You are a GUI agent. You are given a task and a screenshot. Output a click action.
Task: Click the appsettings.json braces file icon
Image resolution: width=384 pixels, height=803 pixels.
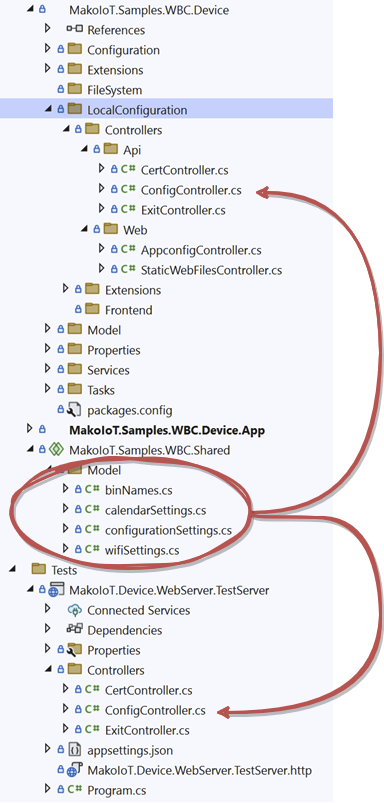click(75, 750)
